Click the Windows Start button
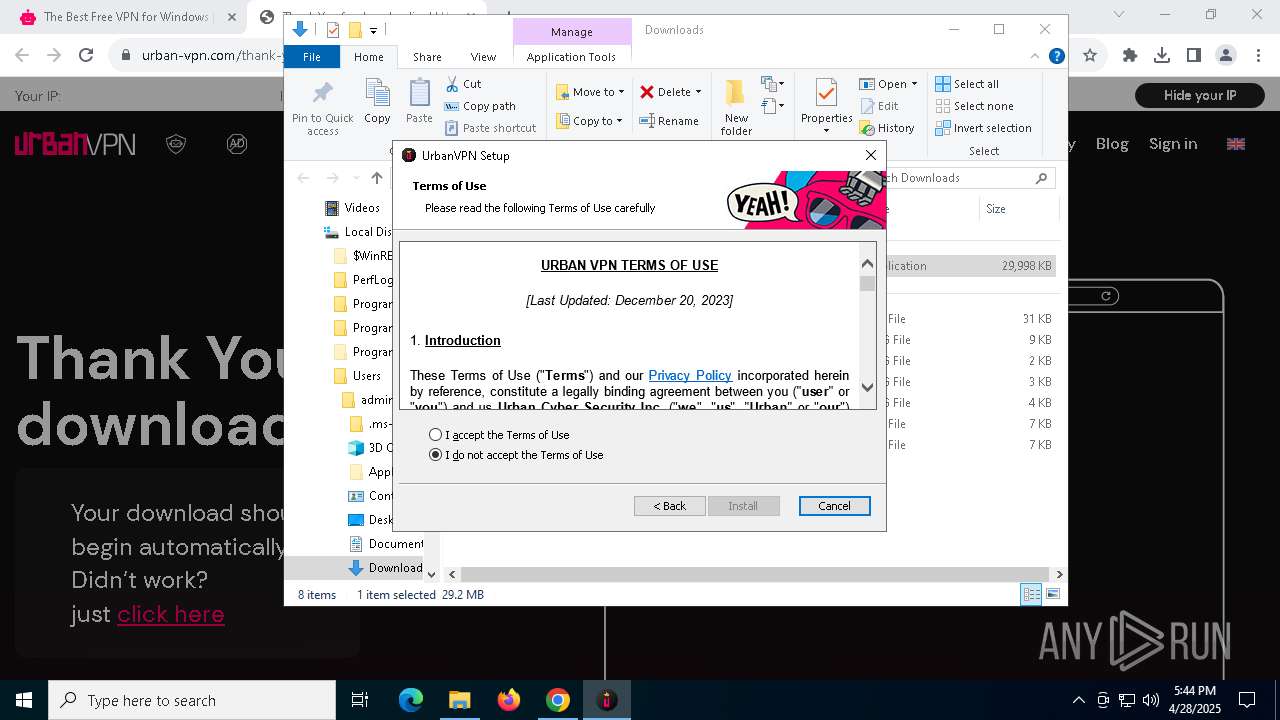Viewport: 1280px width, 720px height. click(x=24, y=700)
